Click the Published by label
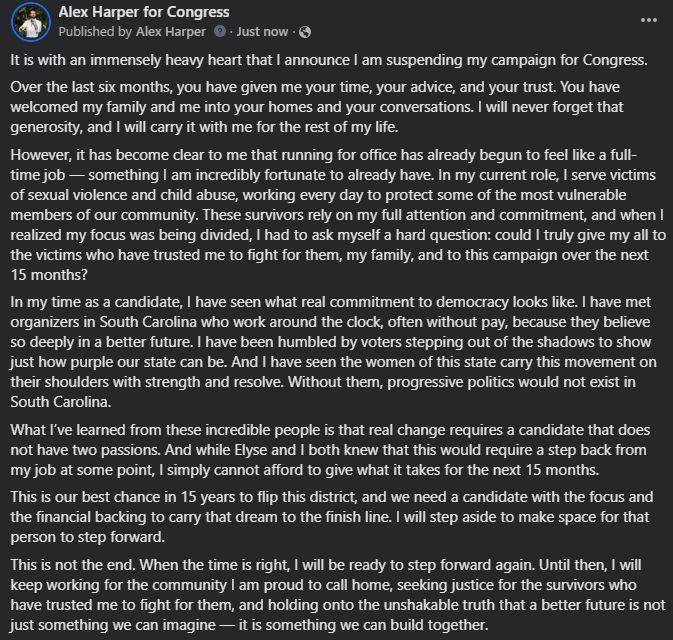Viewport: 673px width, 640px height. [x=95, y=32]
